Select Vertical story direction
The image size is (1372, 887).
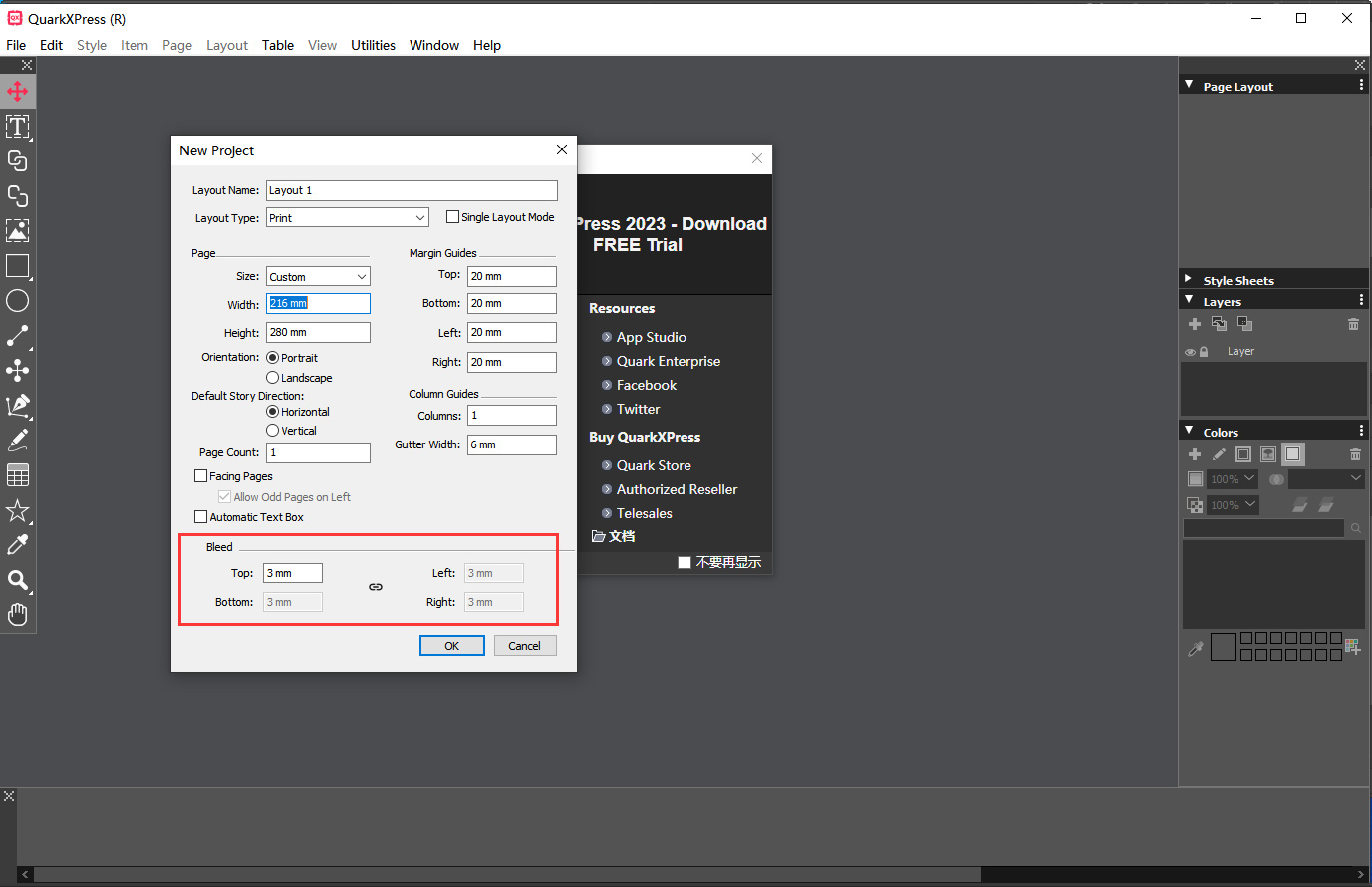(x=272, y=431)
